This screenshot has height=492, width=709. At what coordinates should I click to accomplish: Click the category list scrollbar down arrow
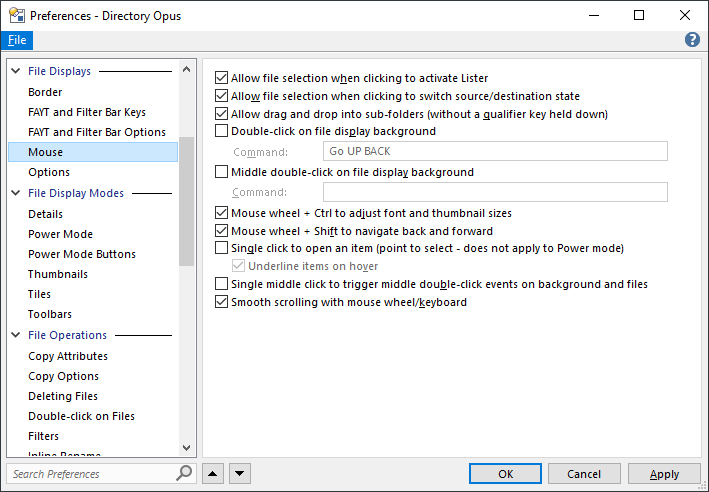click(x=186, y=447)
